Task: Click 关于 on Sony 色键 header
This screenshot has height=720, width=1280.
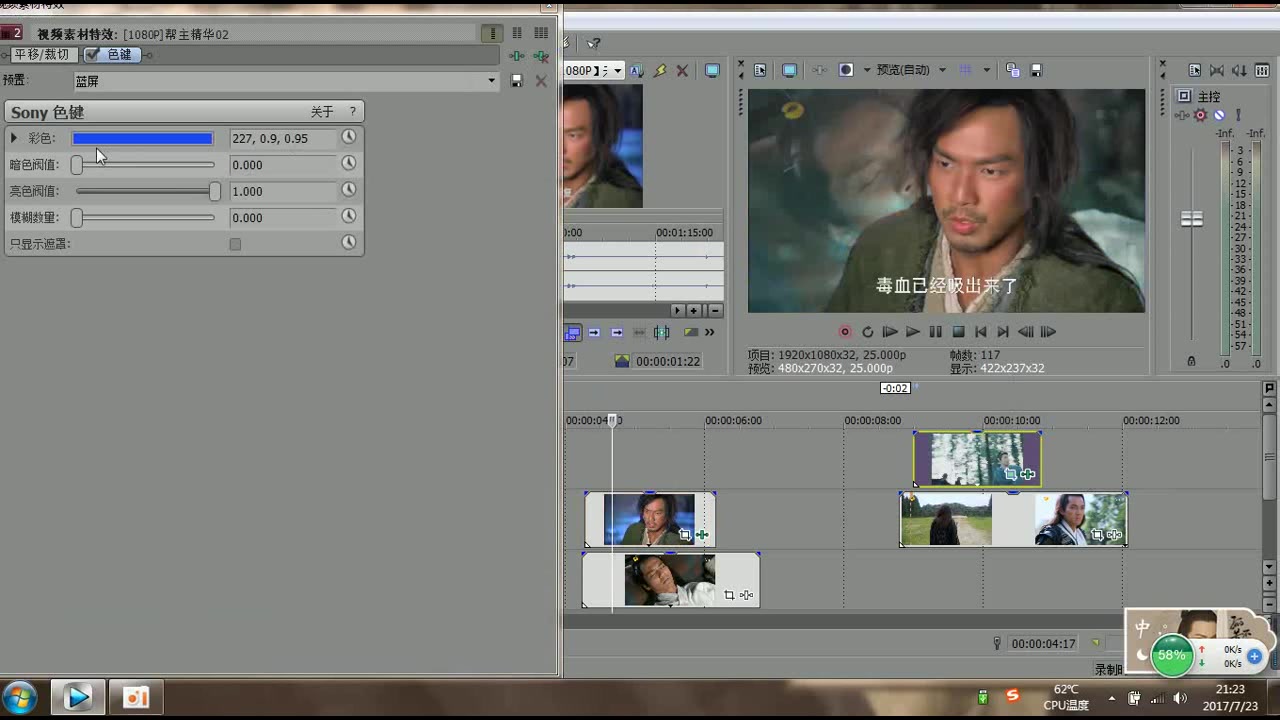Action: click(322, 112)
